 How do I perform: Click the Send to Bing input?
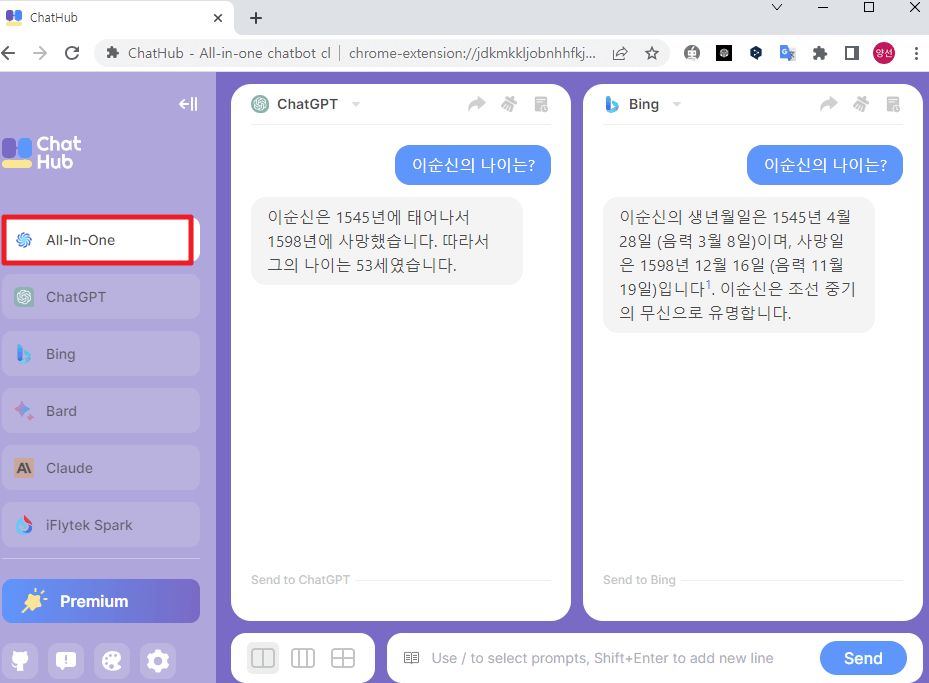tap(753, 580)
